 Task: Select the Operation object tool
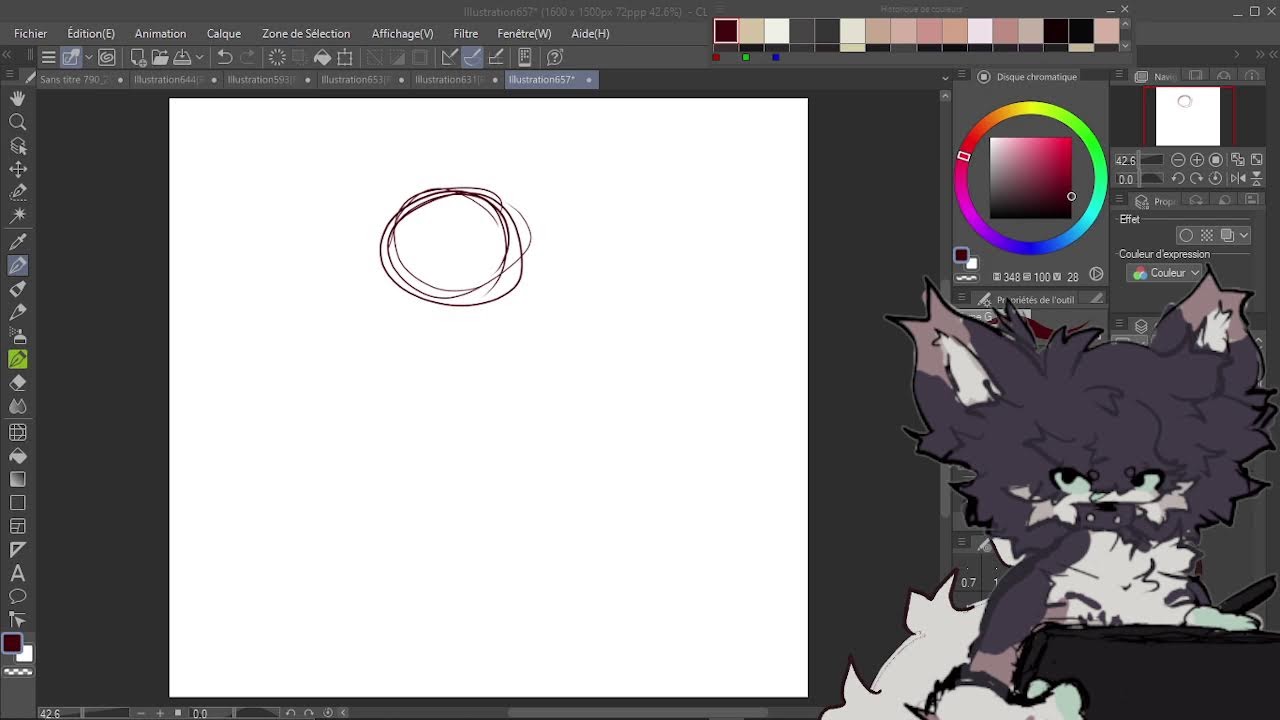click(x=18, y=146)
